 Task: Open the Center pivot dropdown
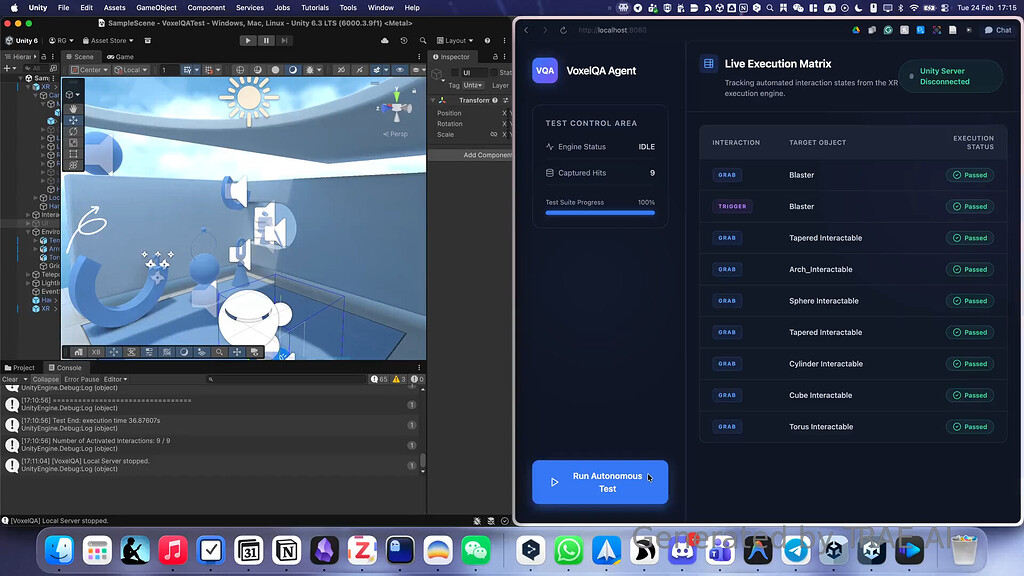click(x=89, y=70)
